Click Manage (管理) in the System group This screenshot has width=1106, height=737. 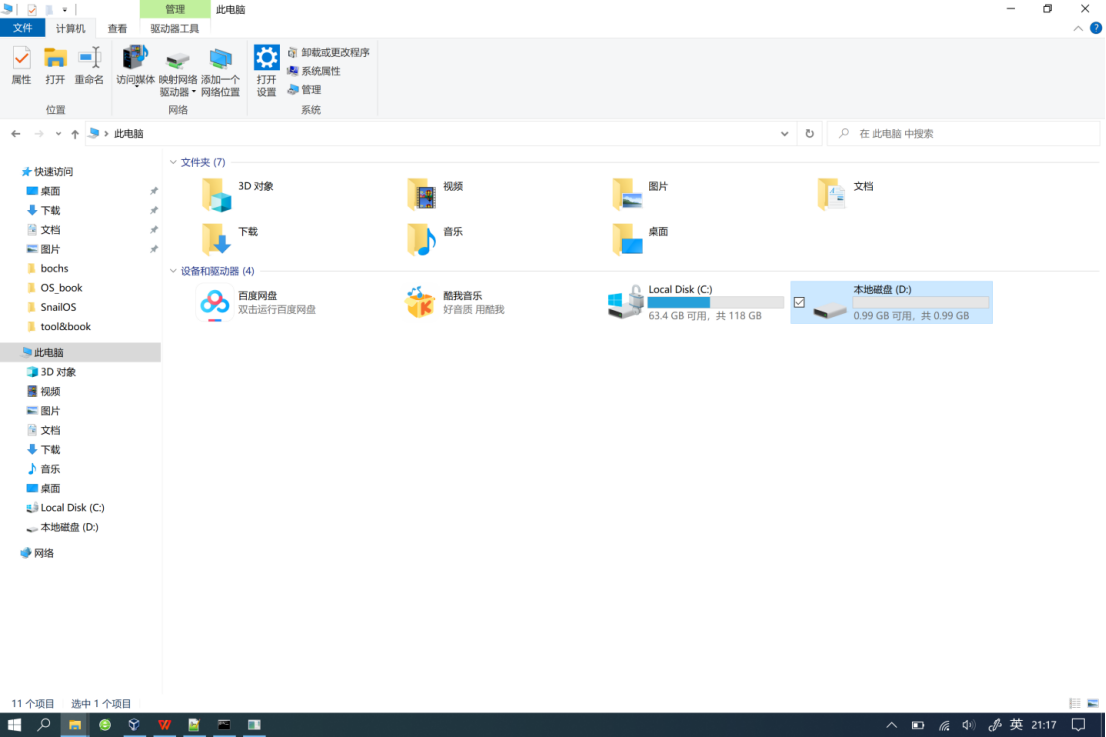point(304,90)
